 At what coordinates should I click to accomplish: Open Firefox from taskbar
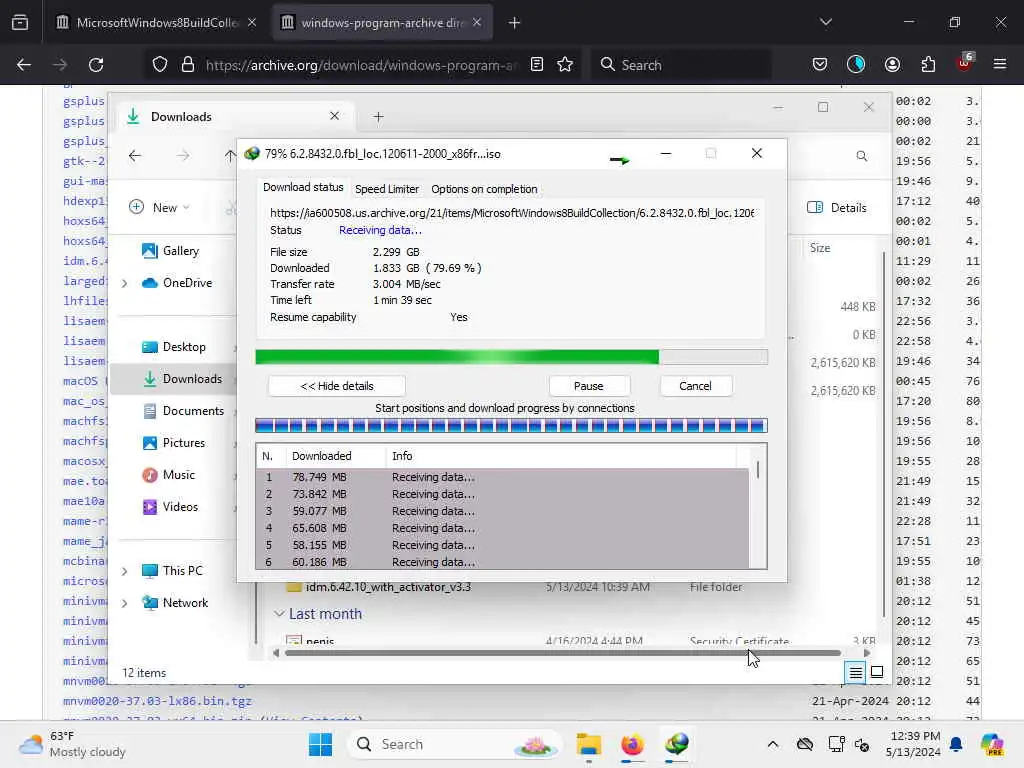pos(632,744)
